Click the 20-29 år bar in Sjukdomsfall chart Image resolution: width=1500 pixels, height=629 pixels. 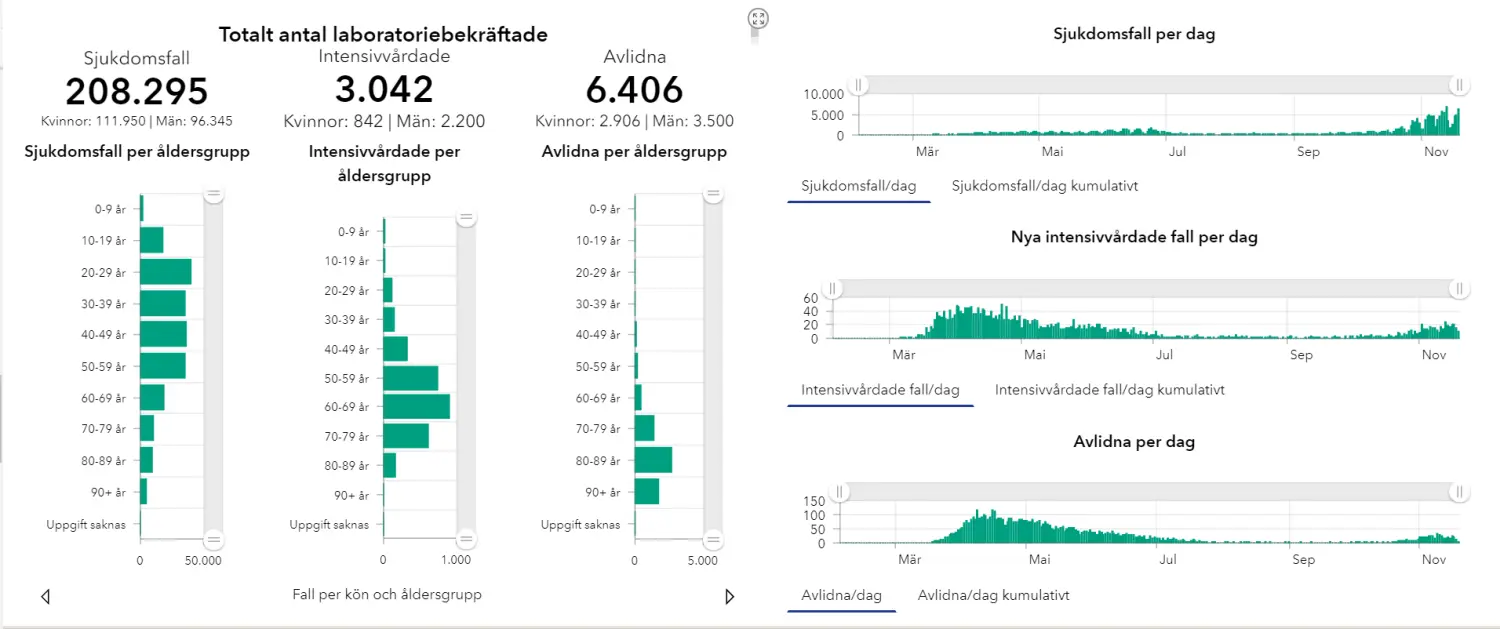pyautogui.click(x=165, y=272)
